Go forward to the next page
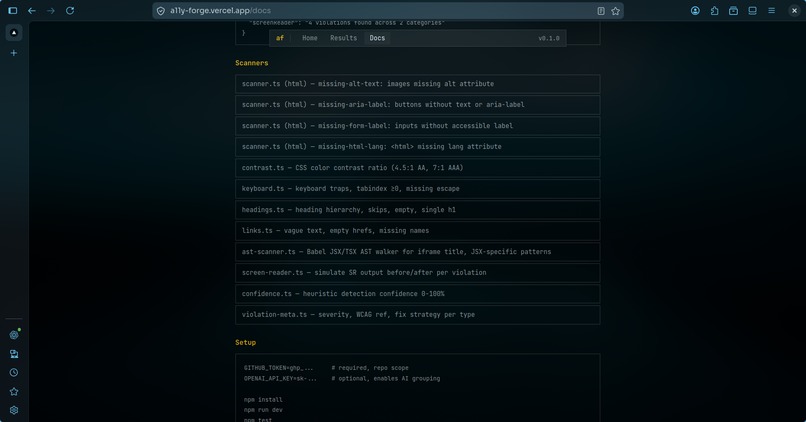The width and height of the screenshot is (806, 422). point(51,10)
